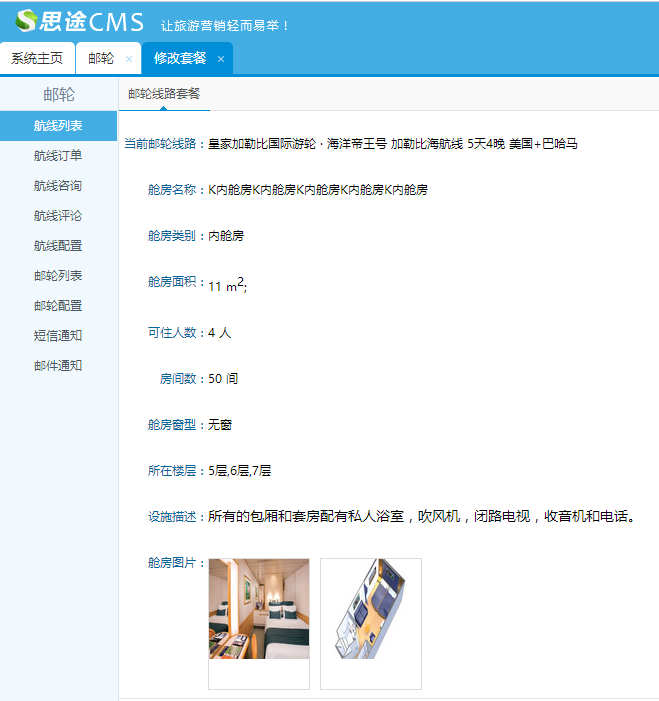
Task: Open 航线咨询 menu item
Action: 58,186
